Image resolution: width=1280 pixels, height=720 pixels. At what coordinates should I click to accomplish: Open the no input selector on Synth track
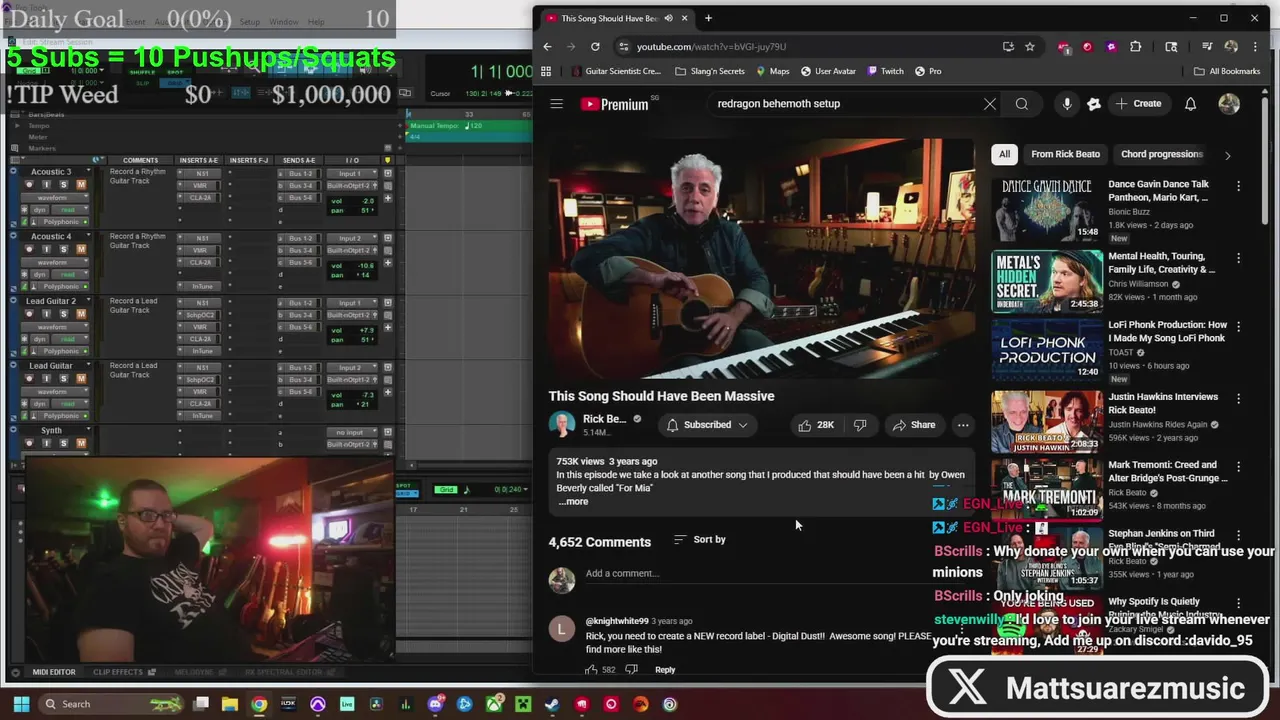click(x=350, y=432)
